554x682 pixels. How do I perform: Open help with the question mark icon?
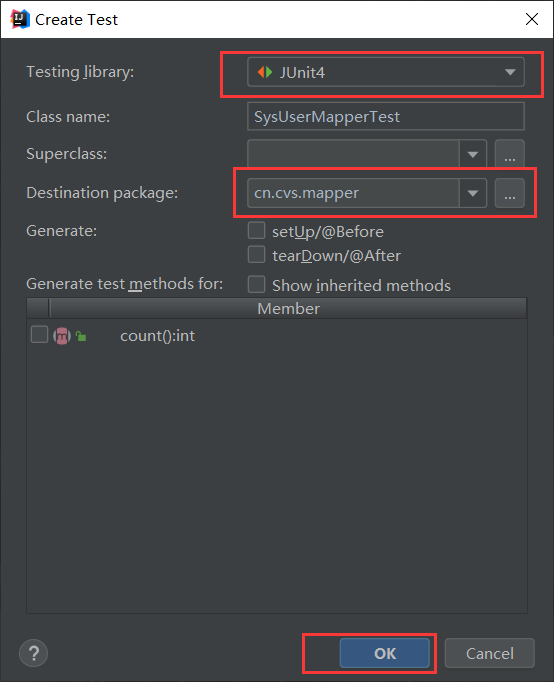pyautogui.click(x=33, y=653)
